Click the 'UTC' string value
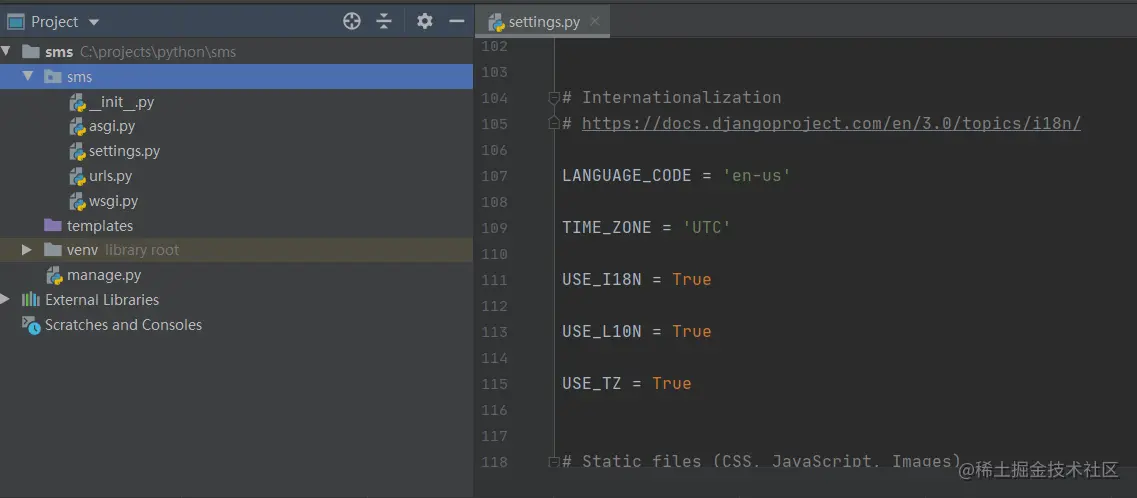The width and height of the screenshot is (1137, 498). (x=706, y=228)
